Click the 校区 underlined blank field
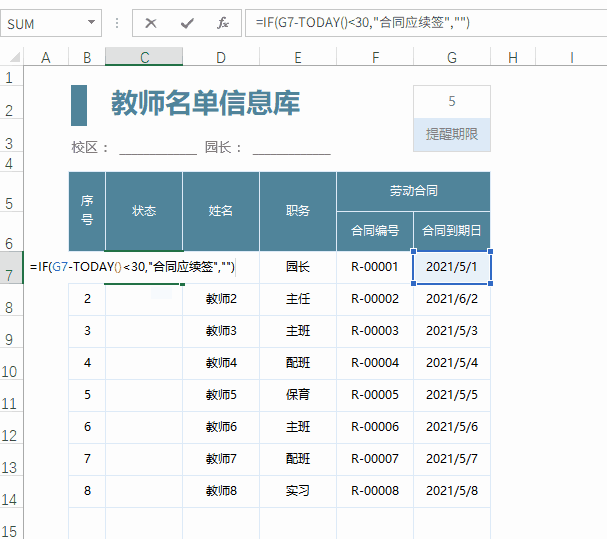 (158, 148)
